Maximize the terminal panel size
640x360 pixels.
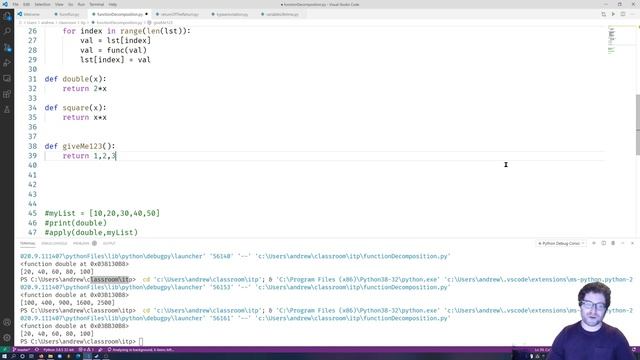623,243
